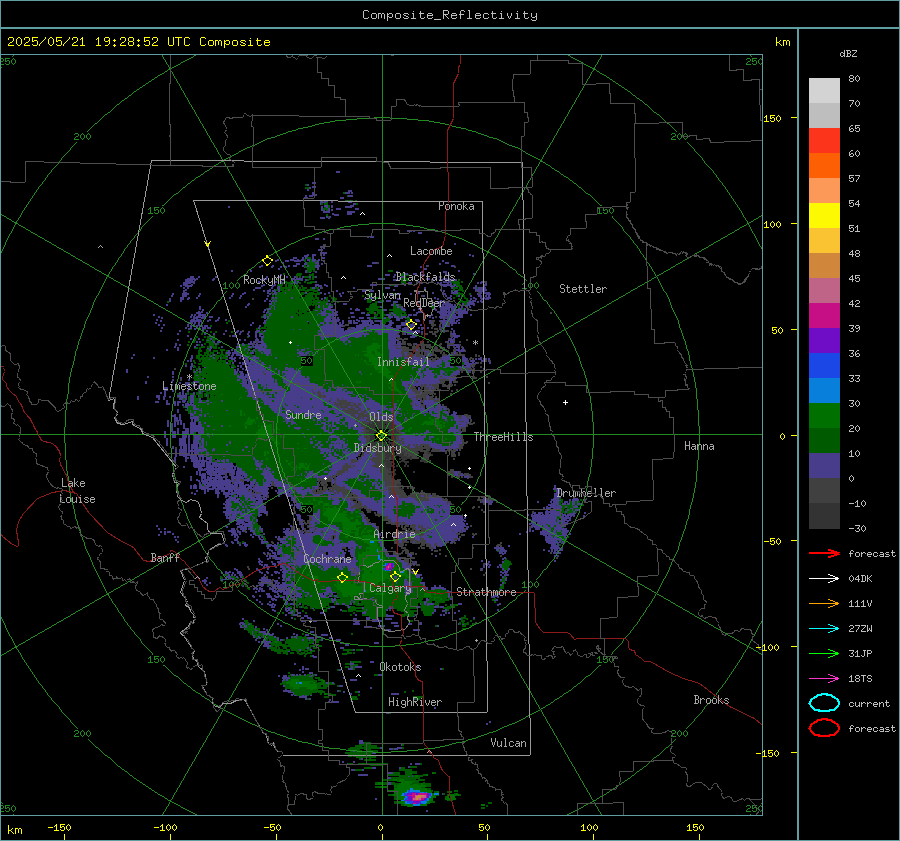Click the yellow diamond marker below Cochrane
The width and height of the screenshot is (900, 841).
[x=342, y=577]
